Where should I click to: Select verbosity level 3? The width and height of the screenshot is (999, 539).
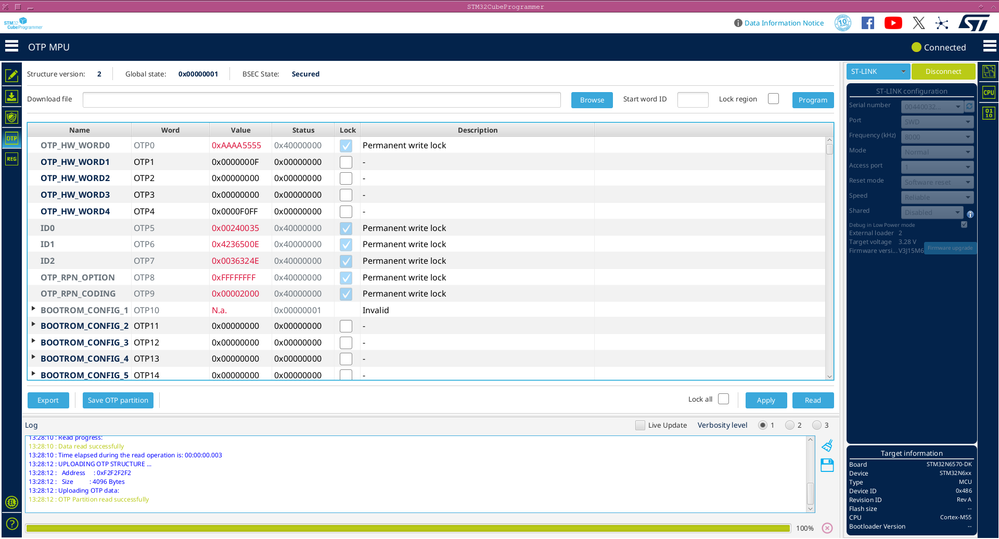pyautogui.click(x=817, y=425)
